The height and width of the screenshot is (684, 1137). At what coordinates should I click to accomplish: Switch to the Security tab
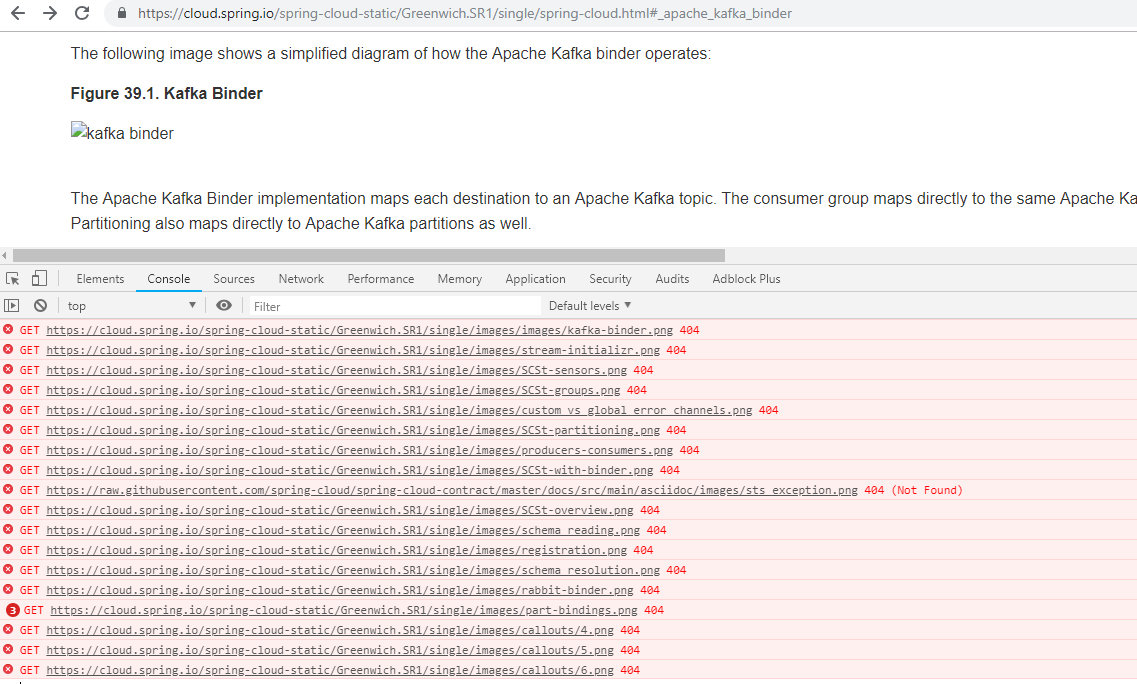[x=610, y=279]
